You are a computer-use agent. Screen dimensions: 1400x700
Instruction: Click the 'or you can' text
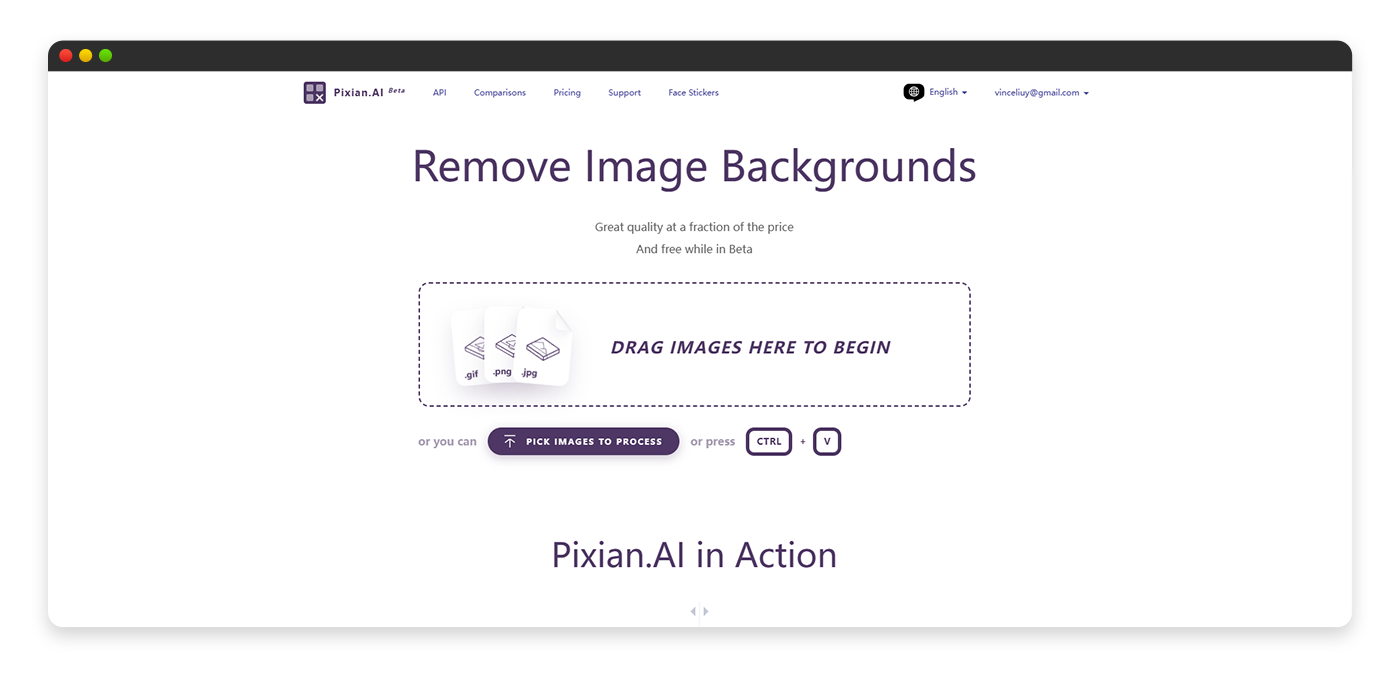[447, 442]
